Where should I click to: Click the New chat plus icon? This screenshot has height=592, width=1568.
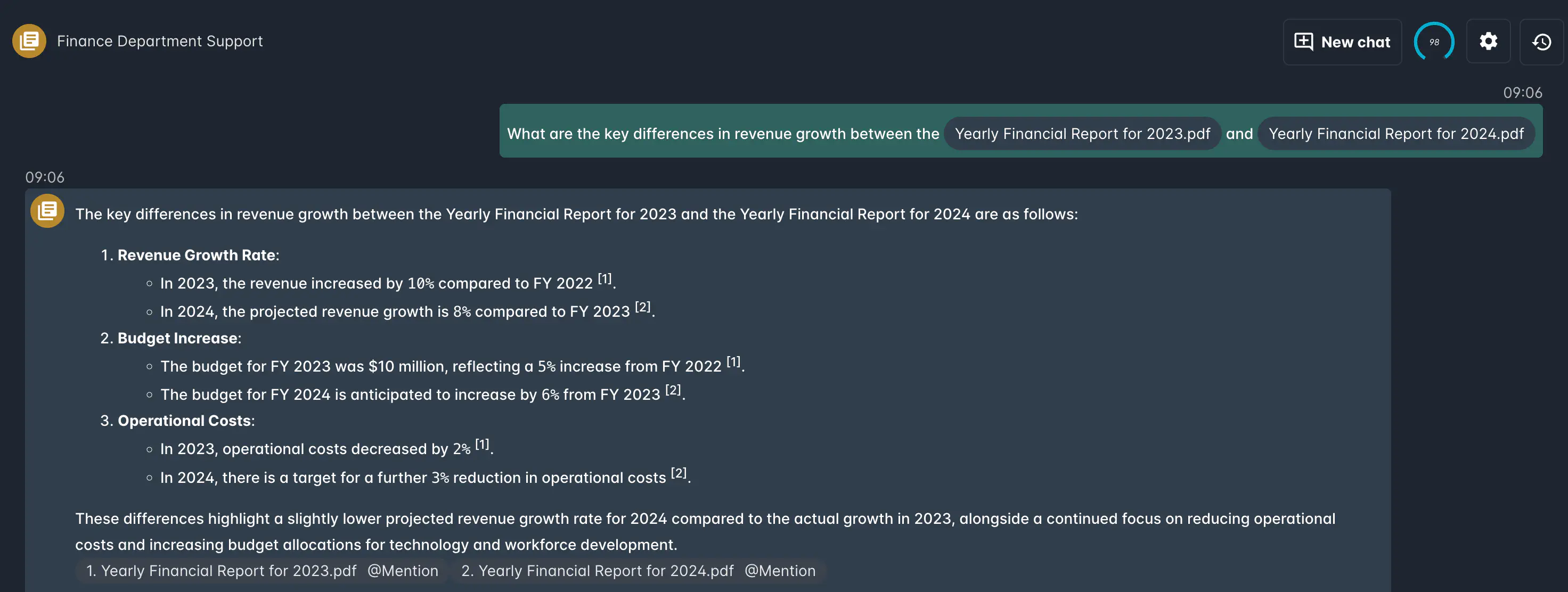coord(1303,42)
